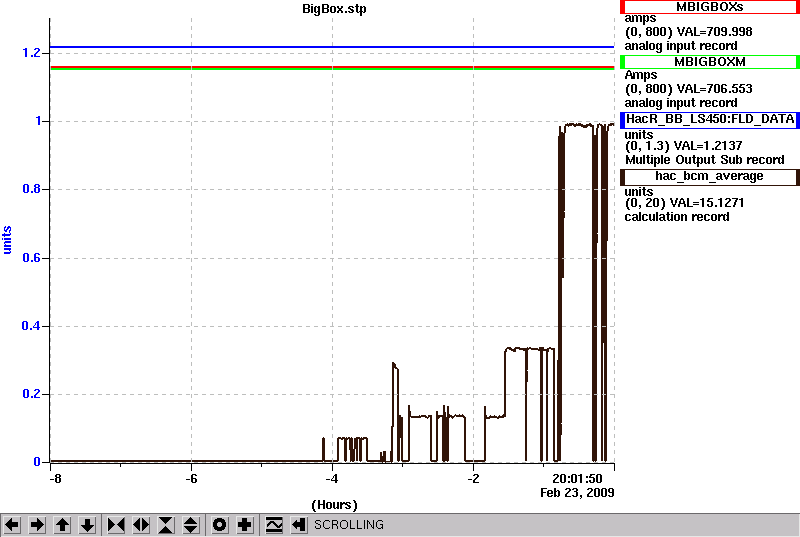Click the 0.8 y-axis tick label
Image resolution: width=800 pixels, height=537 pixels.
[x=31, y=189]
